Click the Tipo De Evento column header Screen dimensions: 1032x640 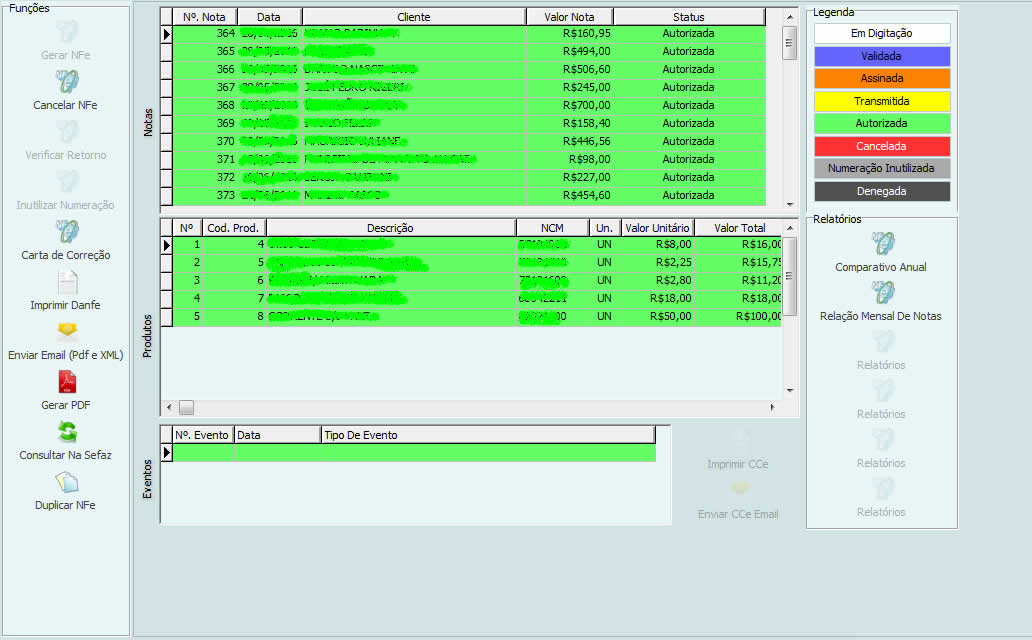[487, 435]
